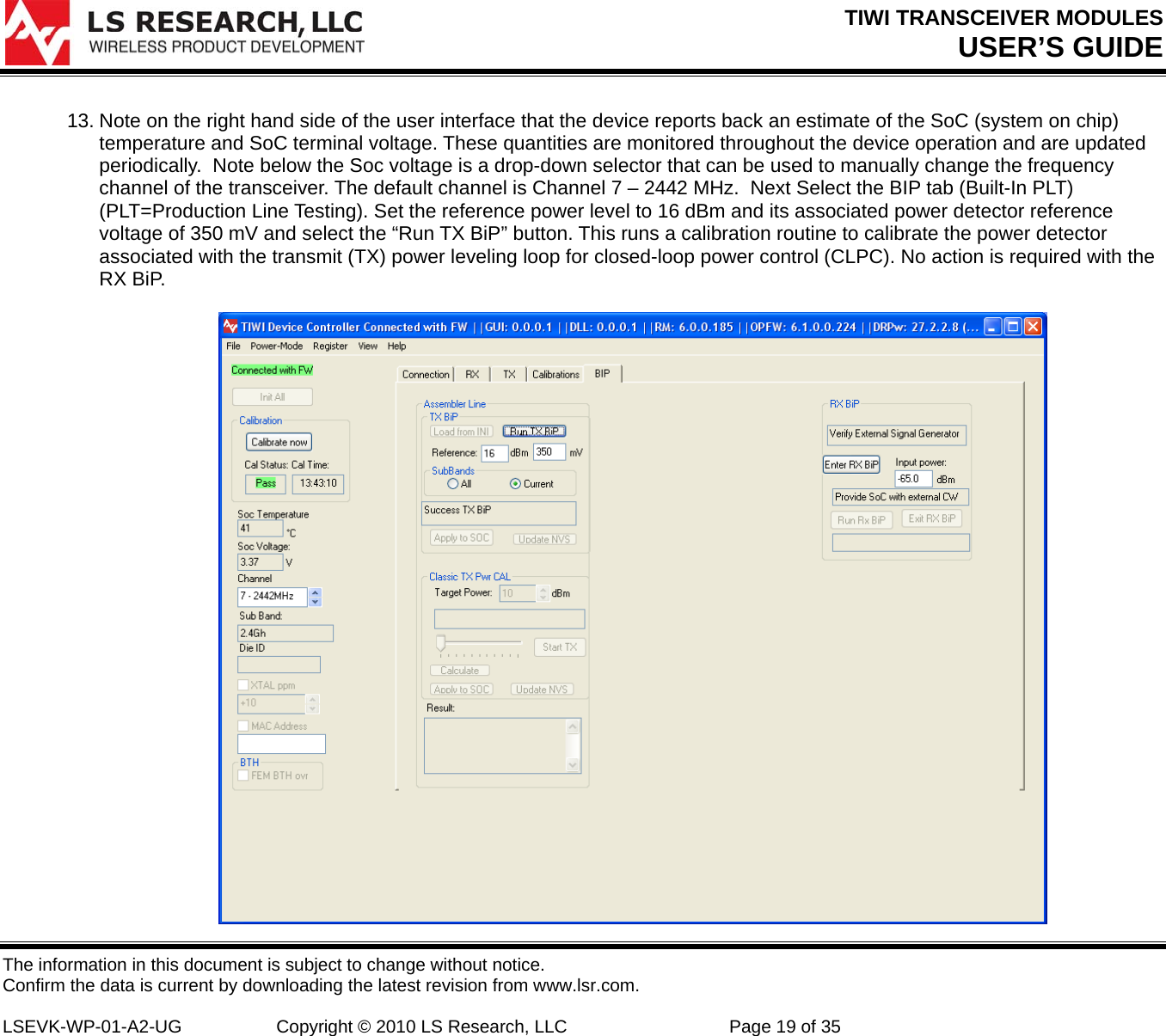The width and height of the screenshot is (1166, 1036).
Task: Click the Calculate button
Action: 460,671
